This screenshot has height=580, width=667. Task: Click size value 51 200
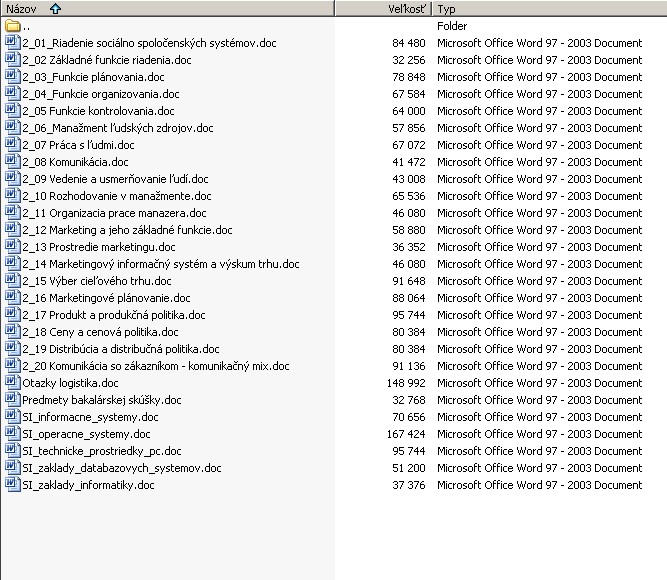(409, 469)
